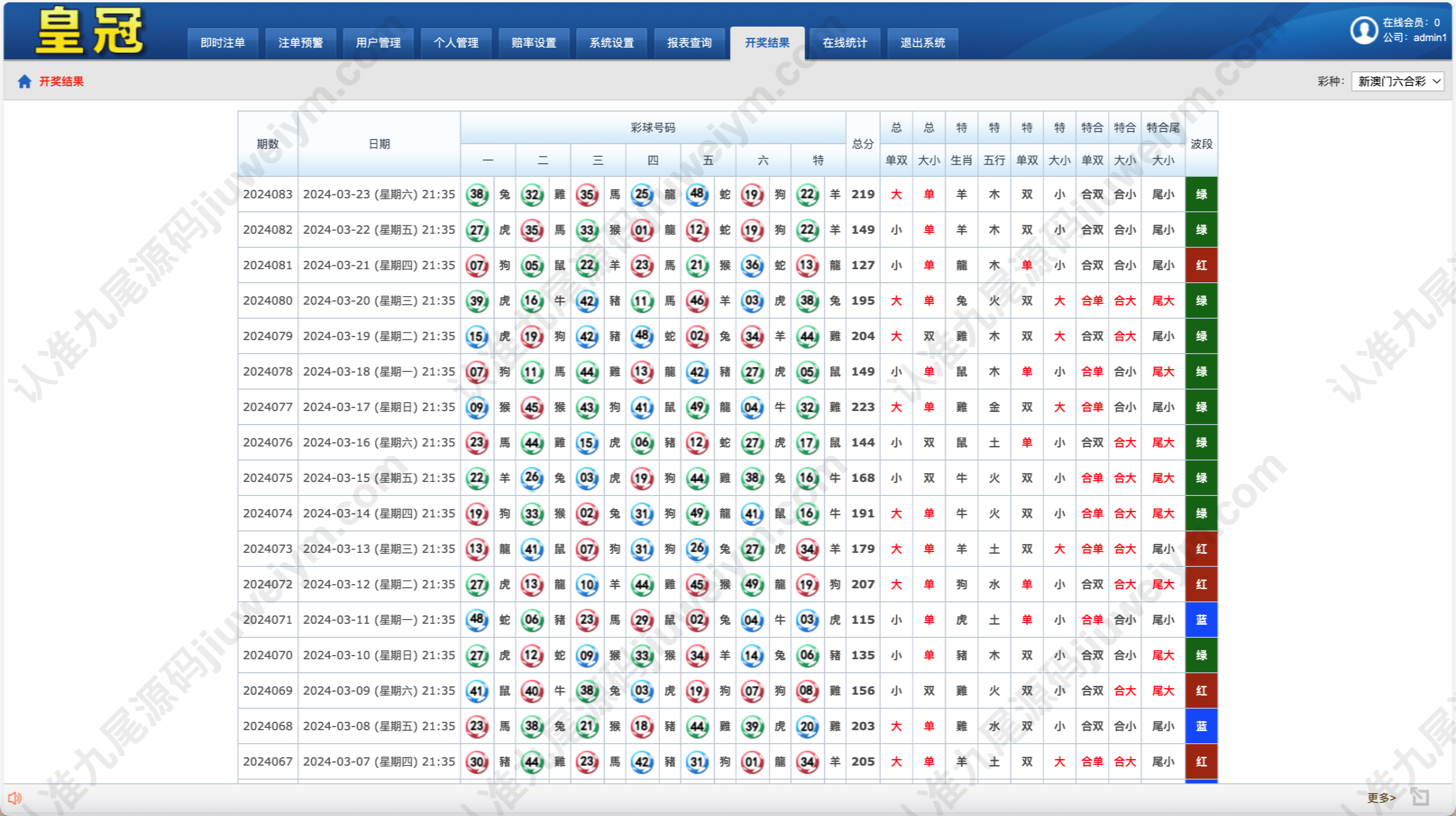Image resolution: width=1456 pixels, height=816 pixels.
Task: Click special ball 17 in row 2024076
Action: (807, 442)
